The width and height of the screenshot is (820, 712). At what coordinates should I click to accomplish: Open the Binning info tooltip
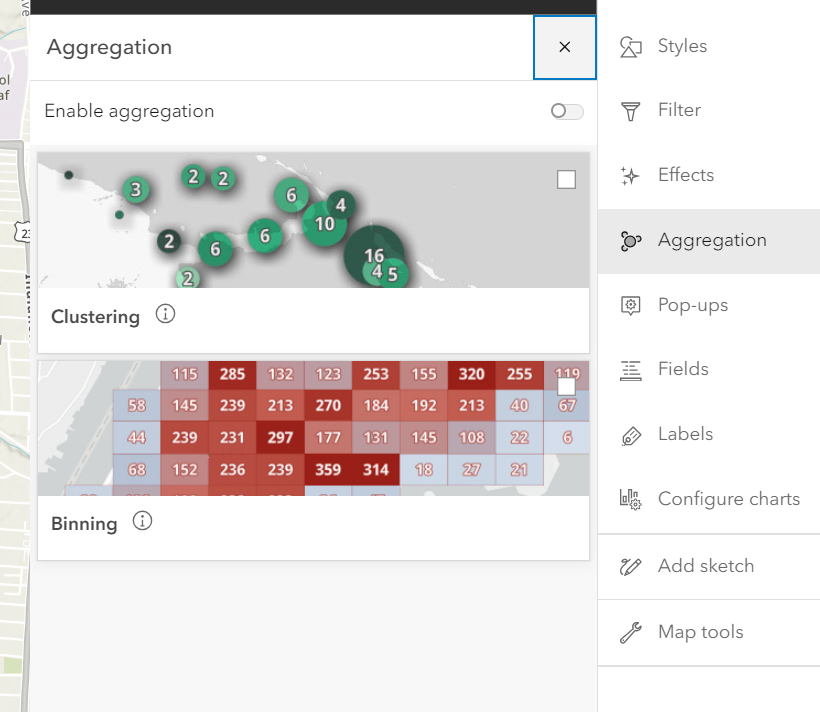pos(142,520)
